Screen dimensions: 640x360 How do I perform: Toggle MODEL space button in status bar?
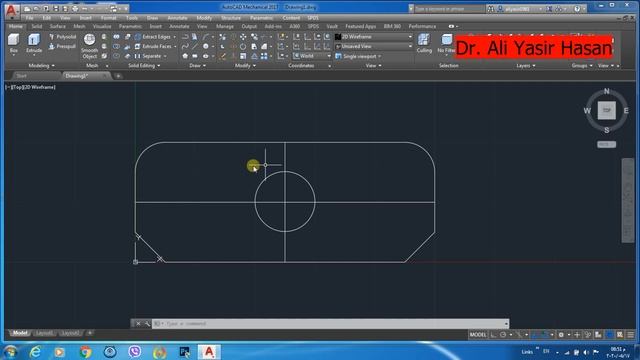(x=478, y=335)
